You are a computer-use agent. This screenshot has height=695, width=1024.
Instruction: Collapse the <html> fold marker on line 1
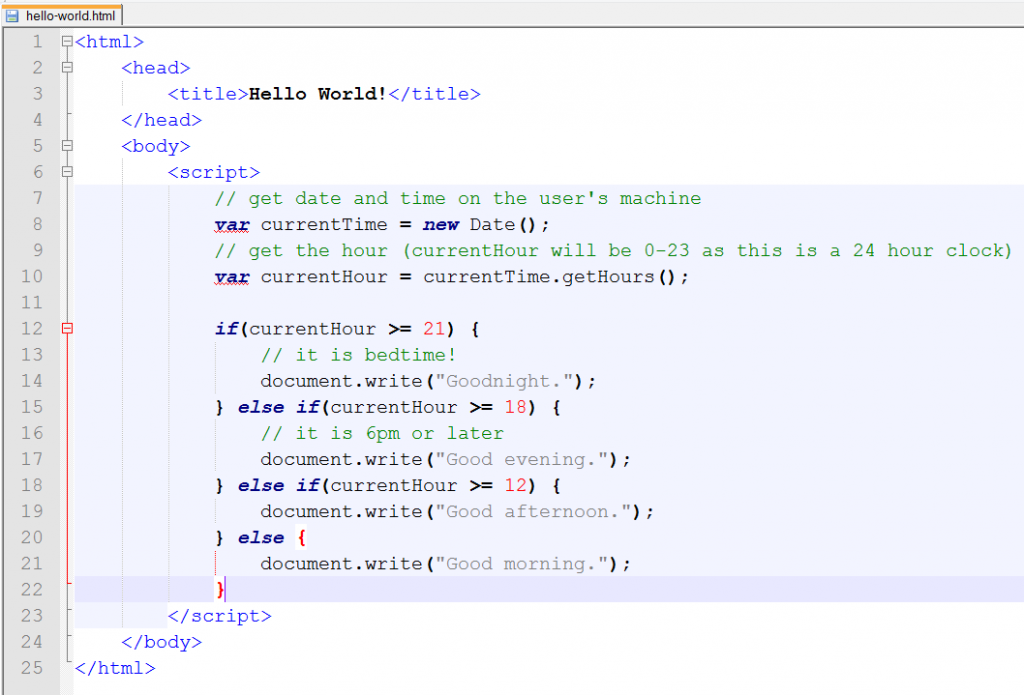[66, 42]
